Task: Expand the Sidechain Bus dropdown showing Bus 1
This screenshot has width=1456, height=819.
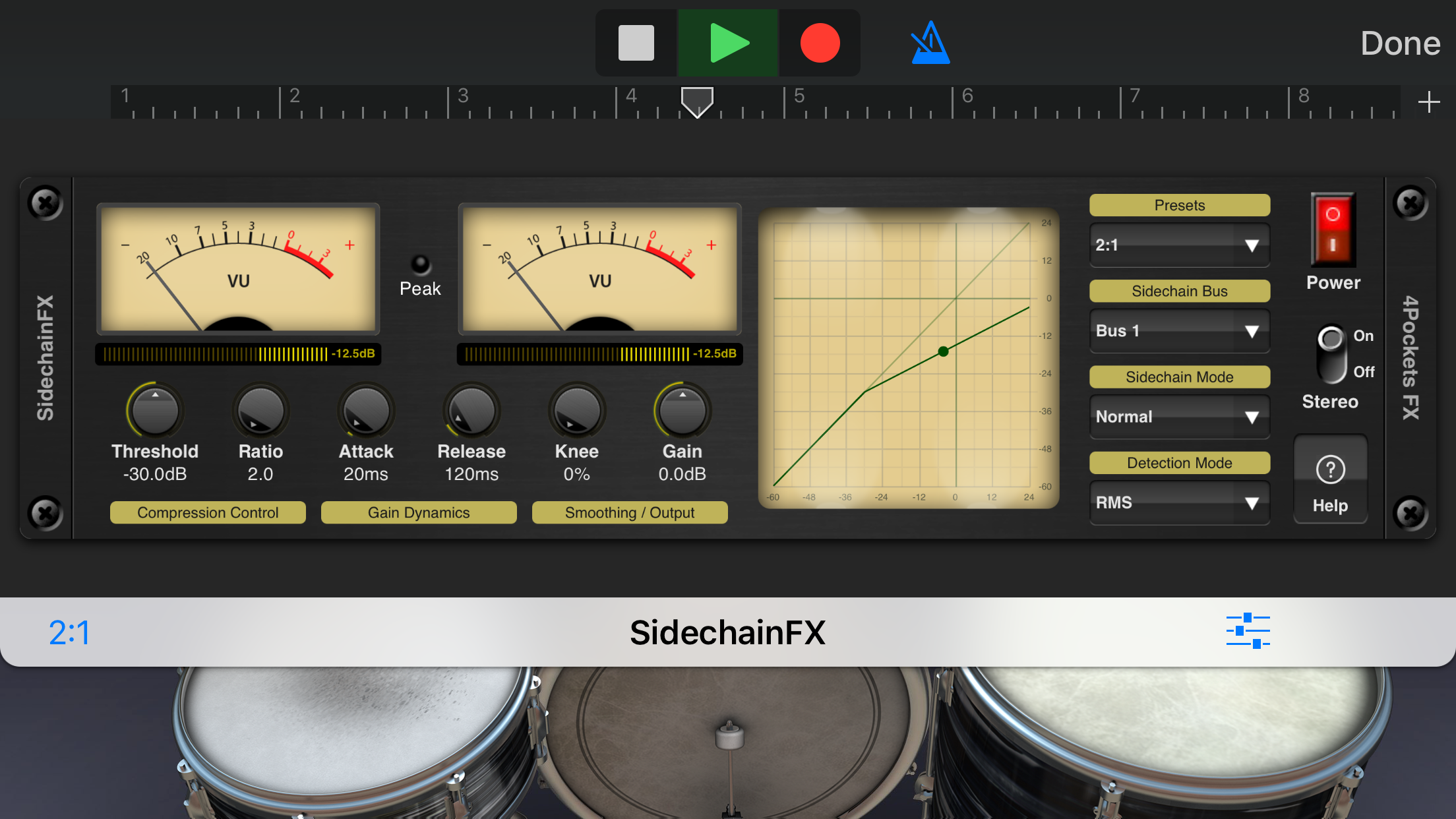Action: pyautogui.click(x=1179, y=331)
